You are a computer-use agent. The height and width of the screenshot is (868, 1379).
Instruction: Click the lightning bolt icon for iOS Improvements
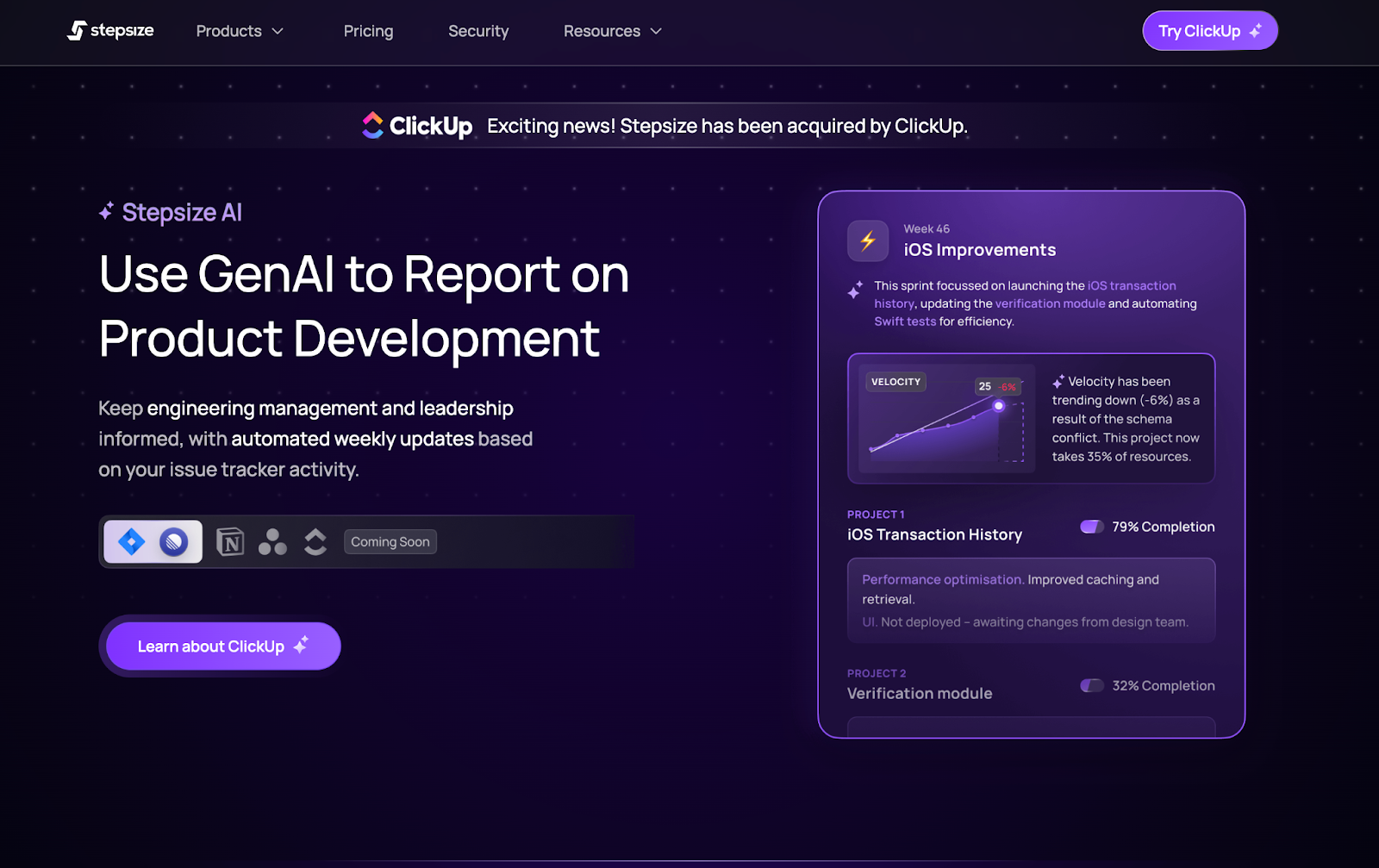coord(868,240)
